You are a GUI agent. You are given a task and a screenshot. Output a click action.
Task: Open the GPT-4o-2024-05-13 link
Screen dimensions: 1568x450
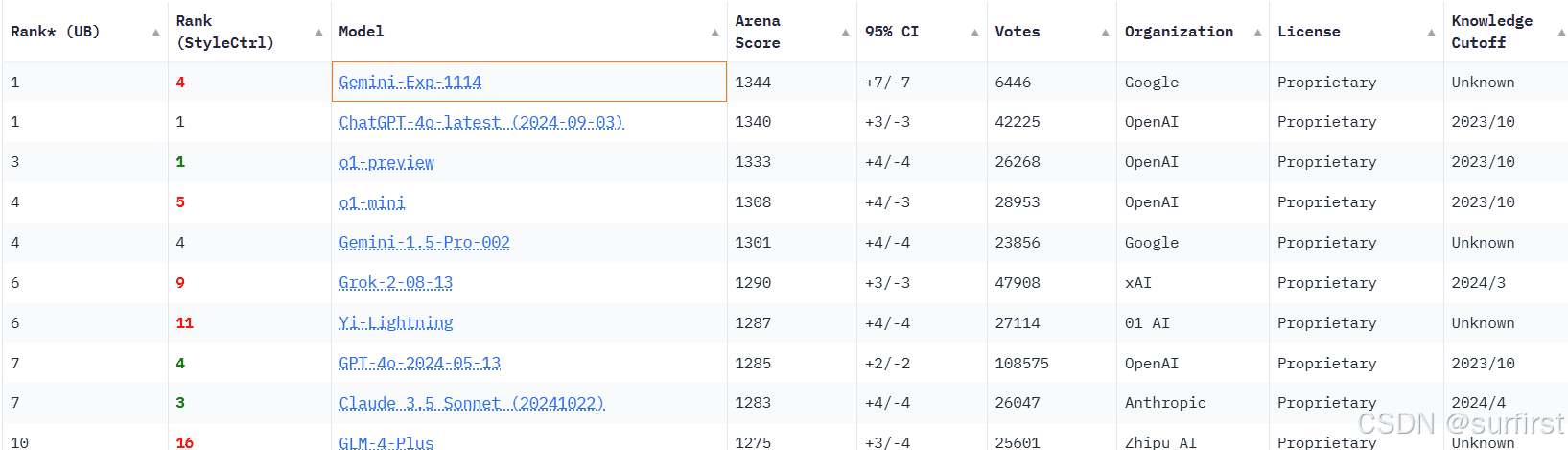420,364
